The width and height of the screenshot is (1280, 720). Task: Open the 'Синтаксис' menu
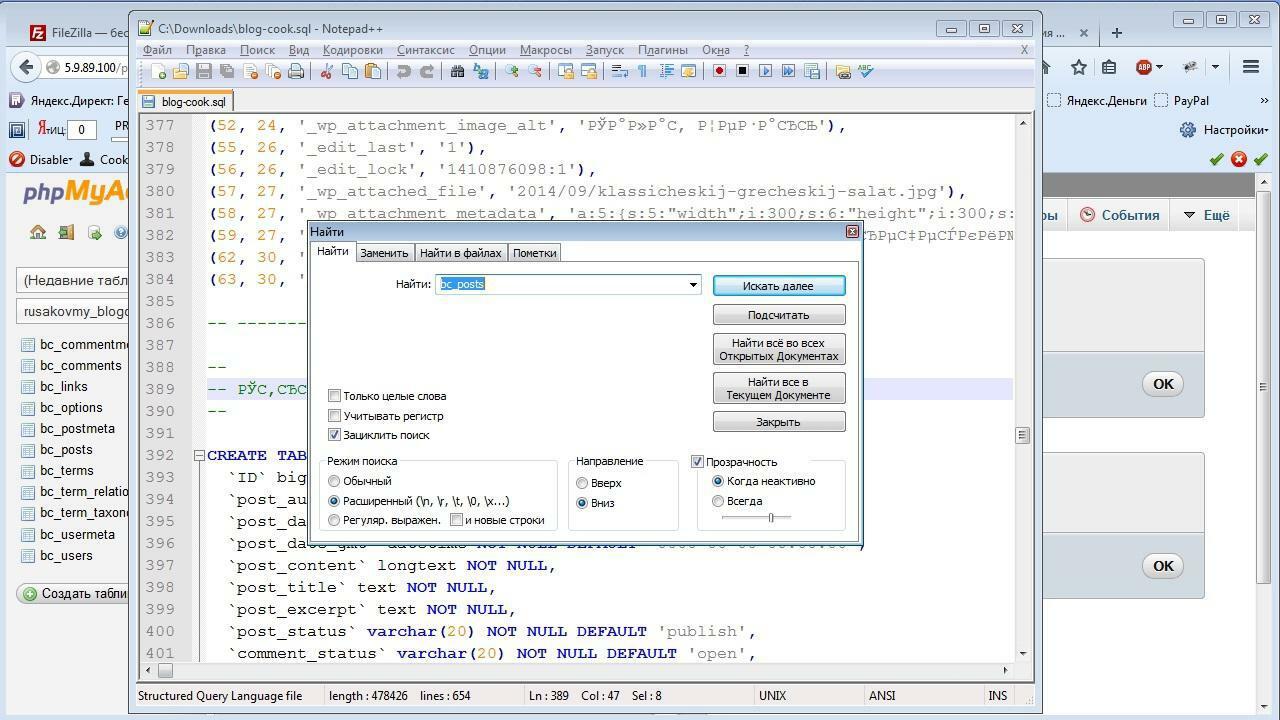(426, 49)
